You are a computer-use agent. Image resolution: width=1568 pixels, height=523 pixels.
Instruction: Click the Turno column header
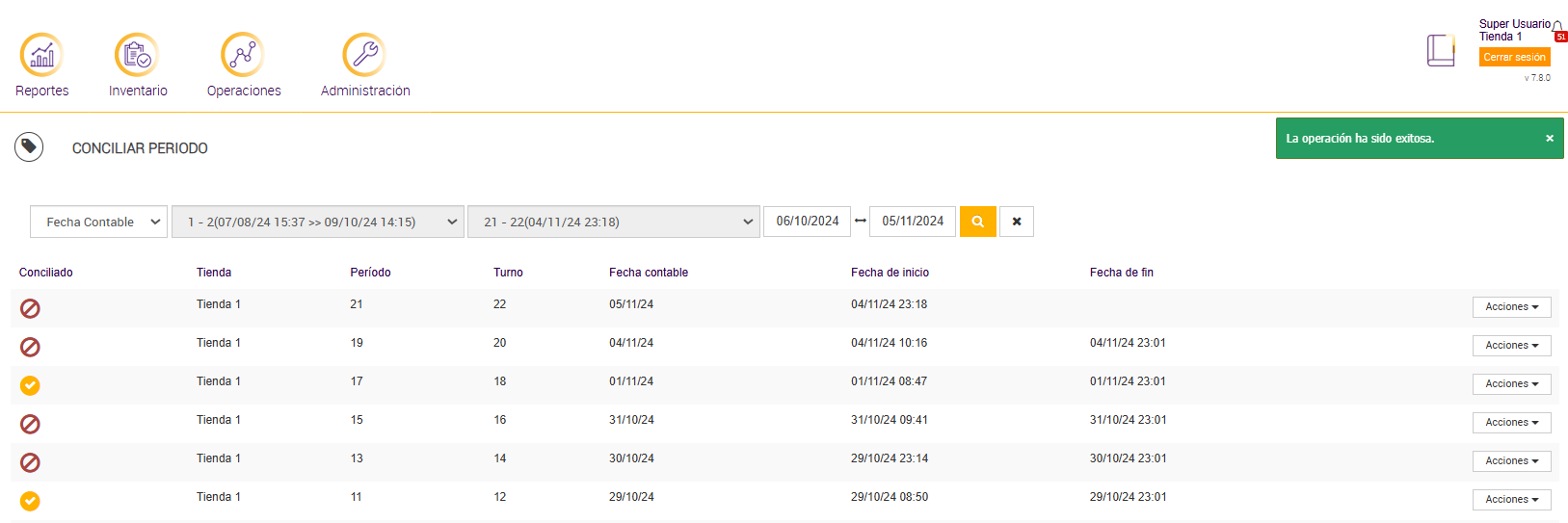point(508,273)
